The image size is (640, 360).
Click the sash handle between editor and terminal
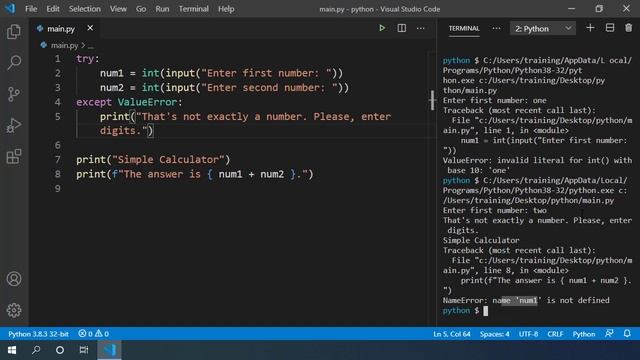pyautogui.click(x=433, y=100)
